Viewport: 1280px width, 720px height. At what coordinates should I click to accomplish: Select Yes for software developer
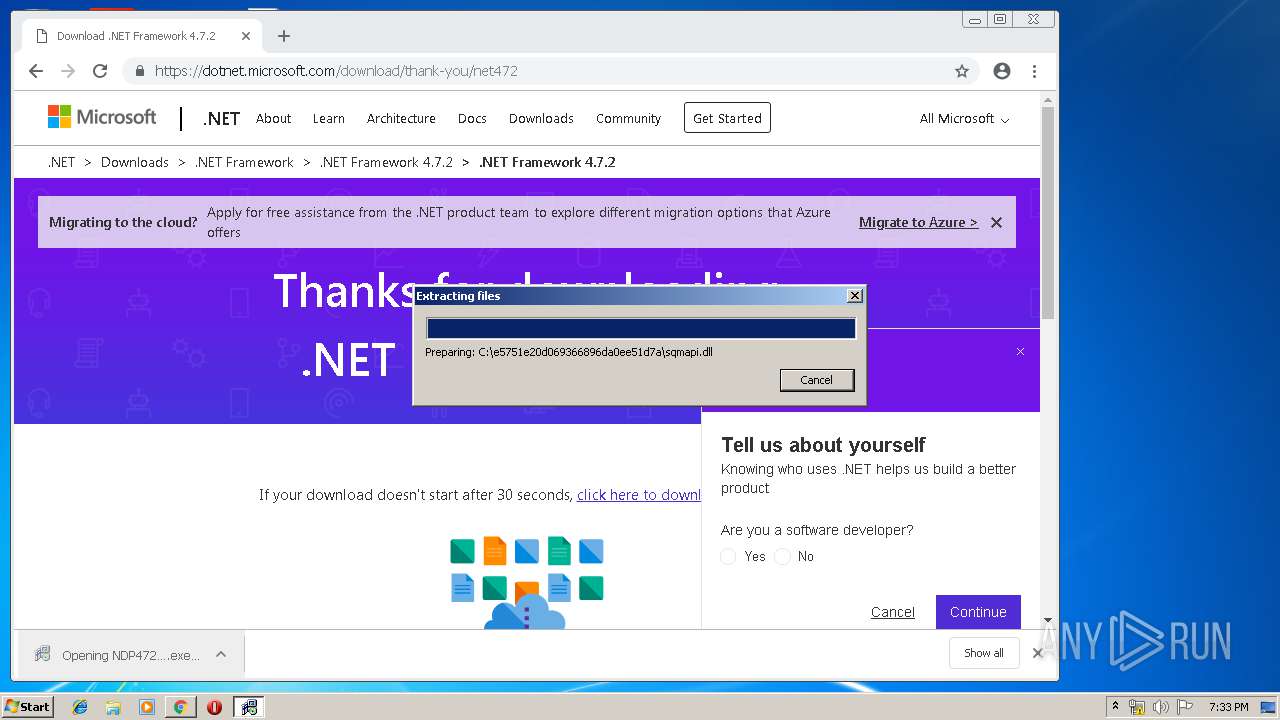728,556
